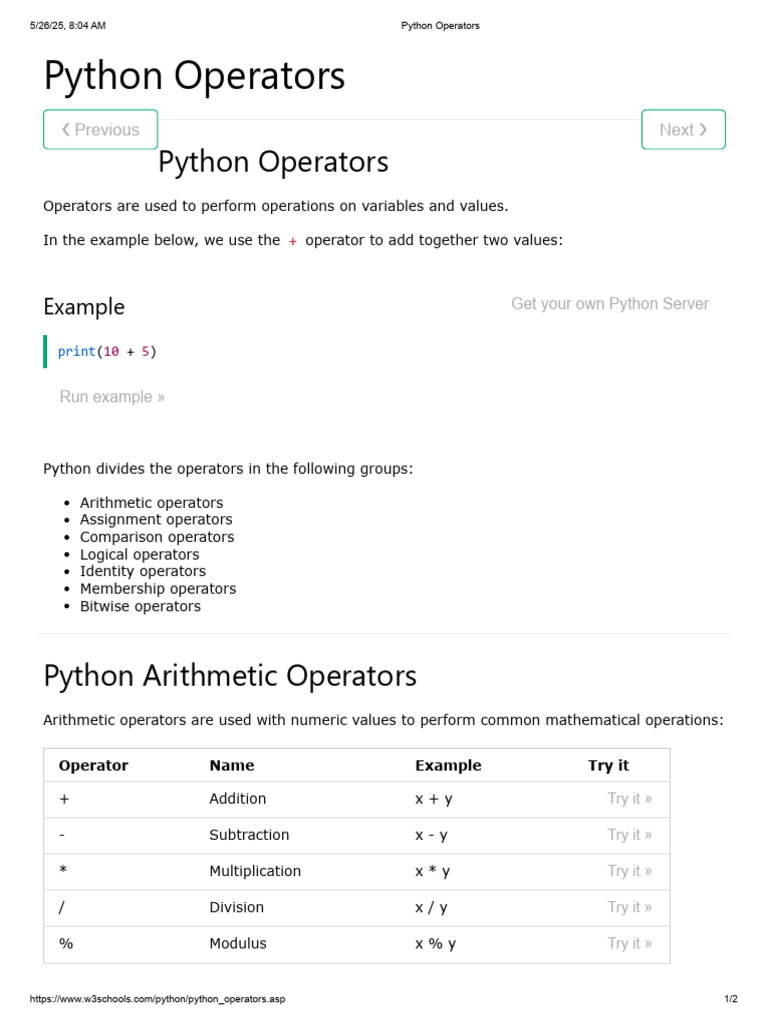Open the Get your own Python Server link
The height and width of the screenshot is (1024, 768).
coord(609,304)
